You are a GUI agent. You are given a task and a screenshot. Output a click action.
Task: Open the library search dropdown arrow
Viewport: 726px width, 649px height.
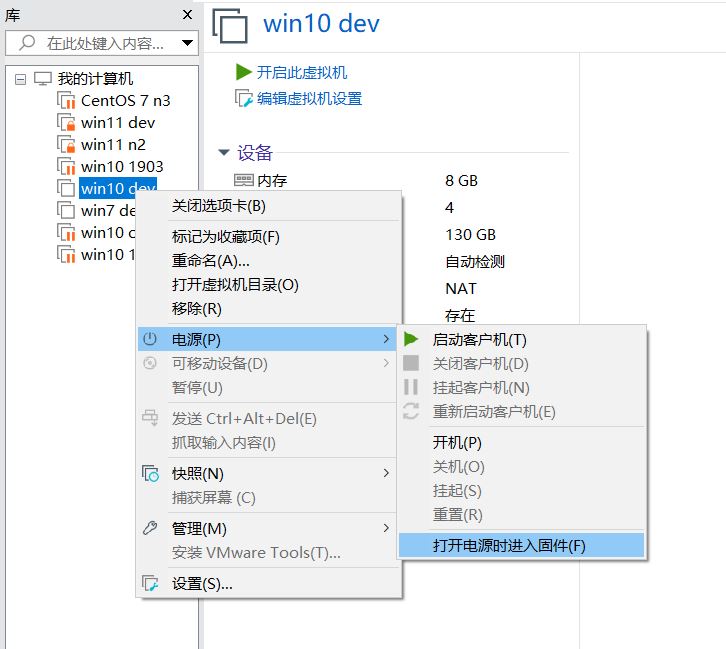coord(188,43)
